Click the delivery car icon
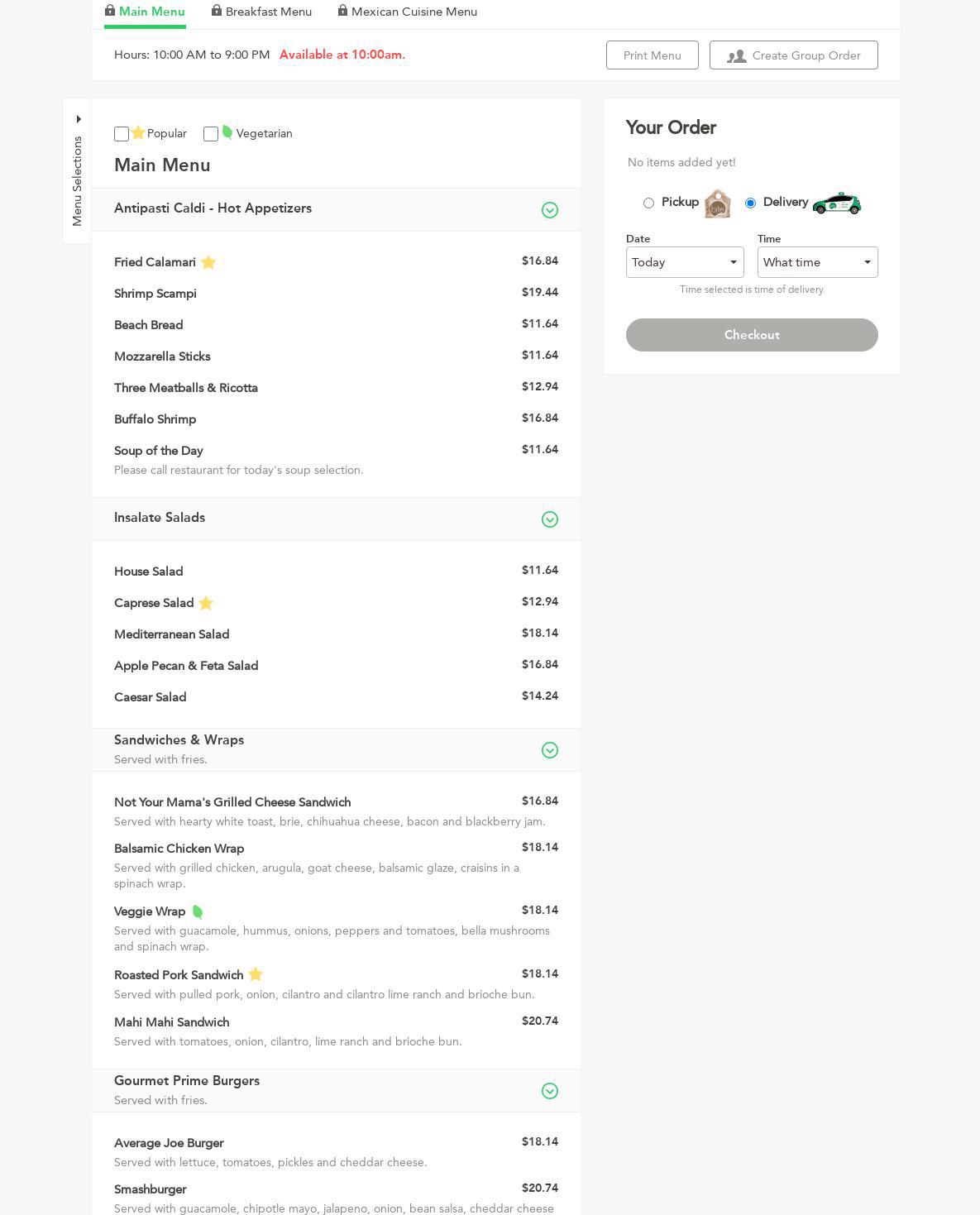 pyautogui.click(x=836, y=203)
